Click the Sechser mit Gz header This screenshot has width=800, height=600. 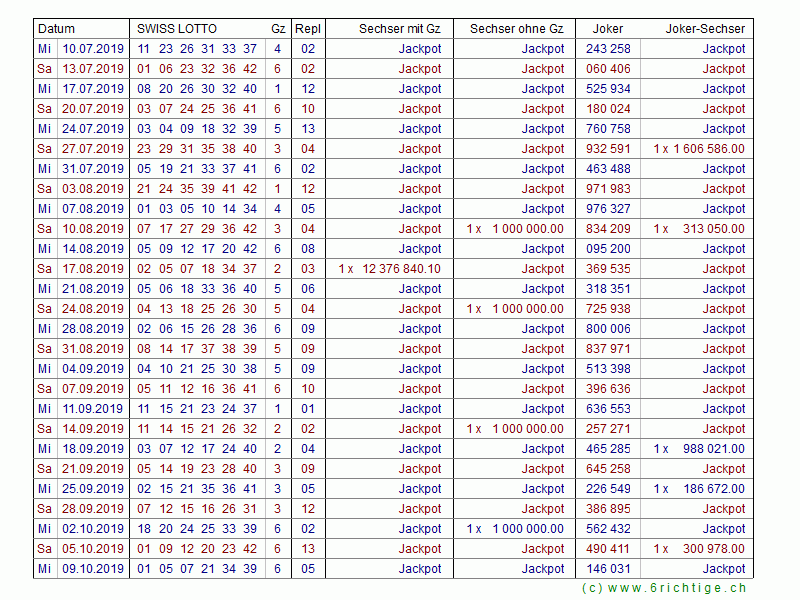[x=400, y=29]
